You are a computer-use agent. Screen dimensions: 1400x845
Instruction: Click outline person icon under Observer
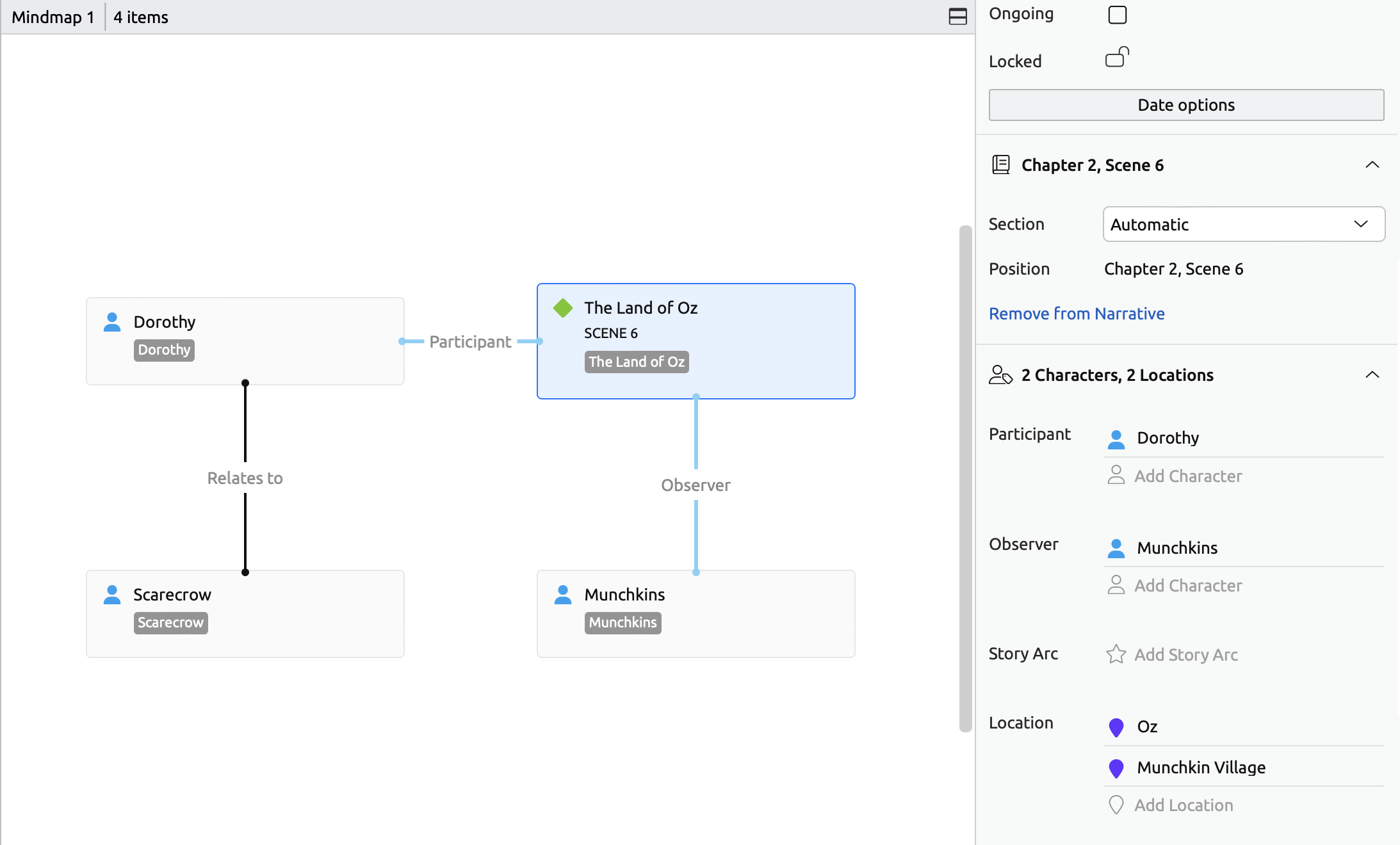point(1116,584)
